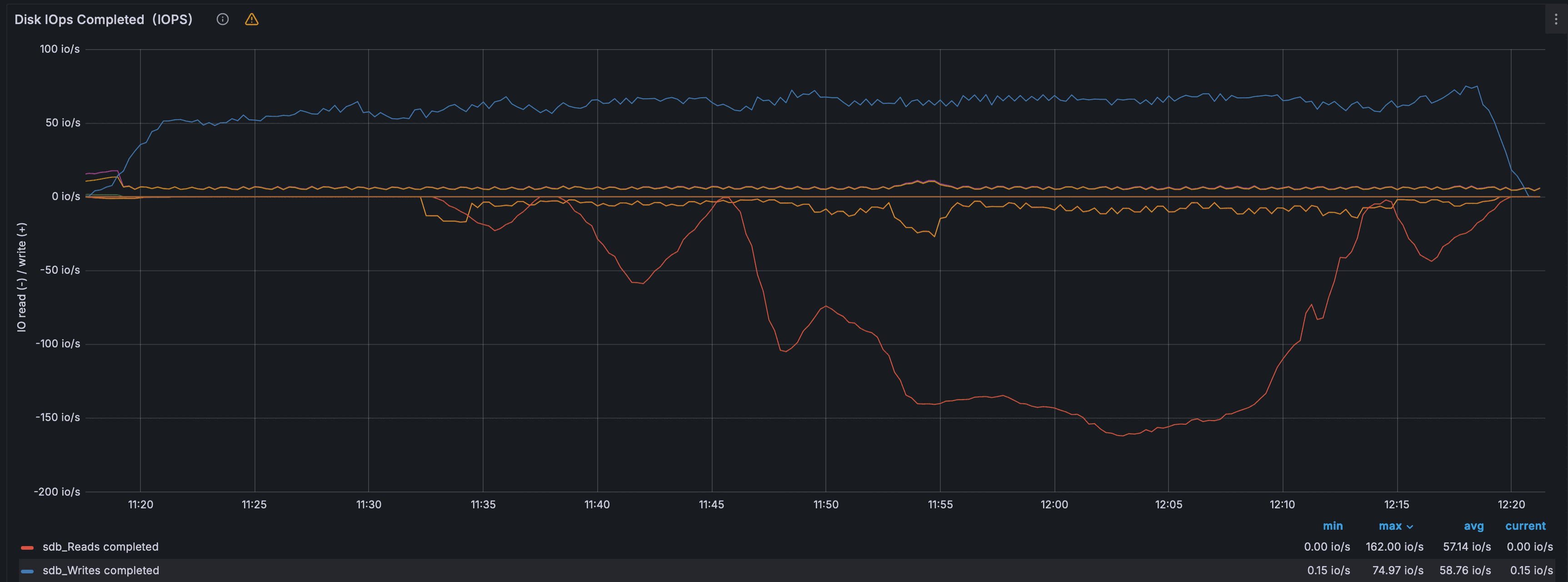Click the info circle icon again to dismiss tooltip
1568x582 pixels.
tap(222, 19)
